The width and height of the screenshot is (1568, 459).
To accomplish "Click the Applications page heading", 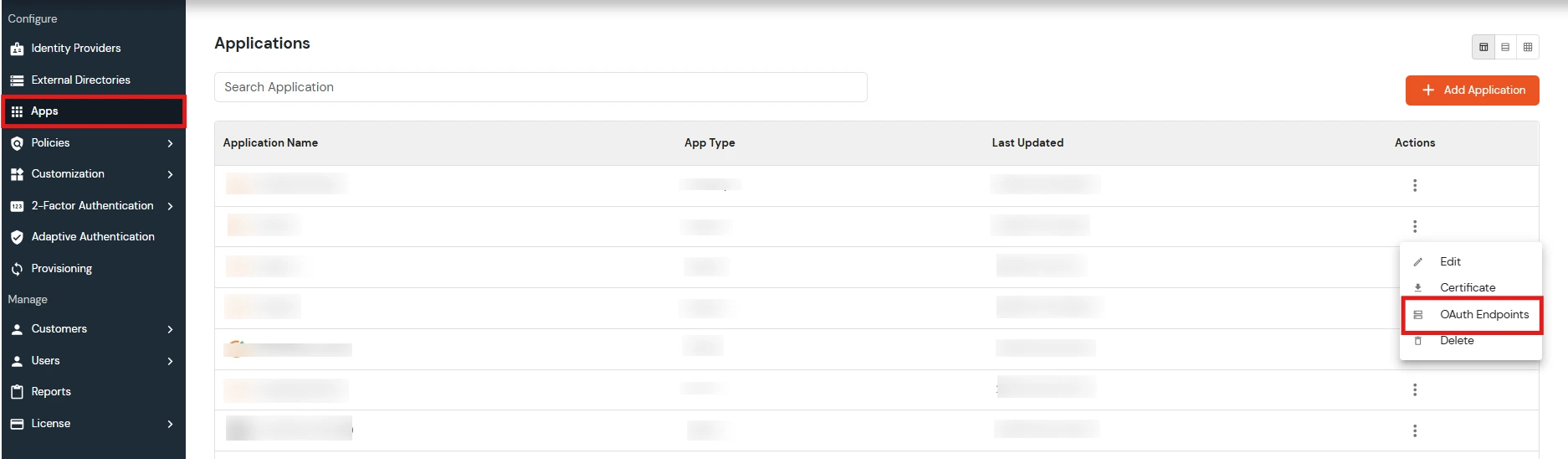I will (x=262, y=44).
